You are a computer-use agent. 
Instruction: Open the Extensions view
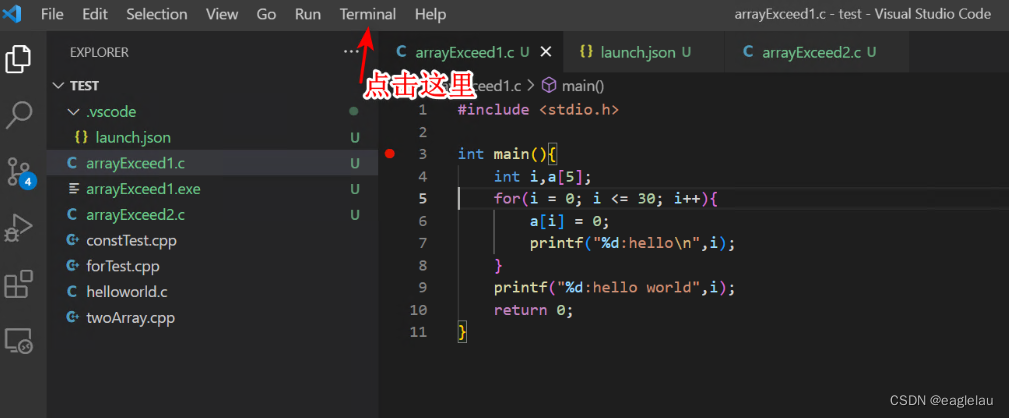[19, 284]
